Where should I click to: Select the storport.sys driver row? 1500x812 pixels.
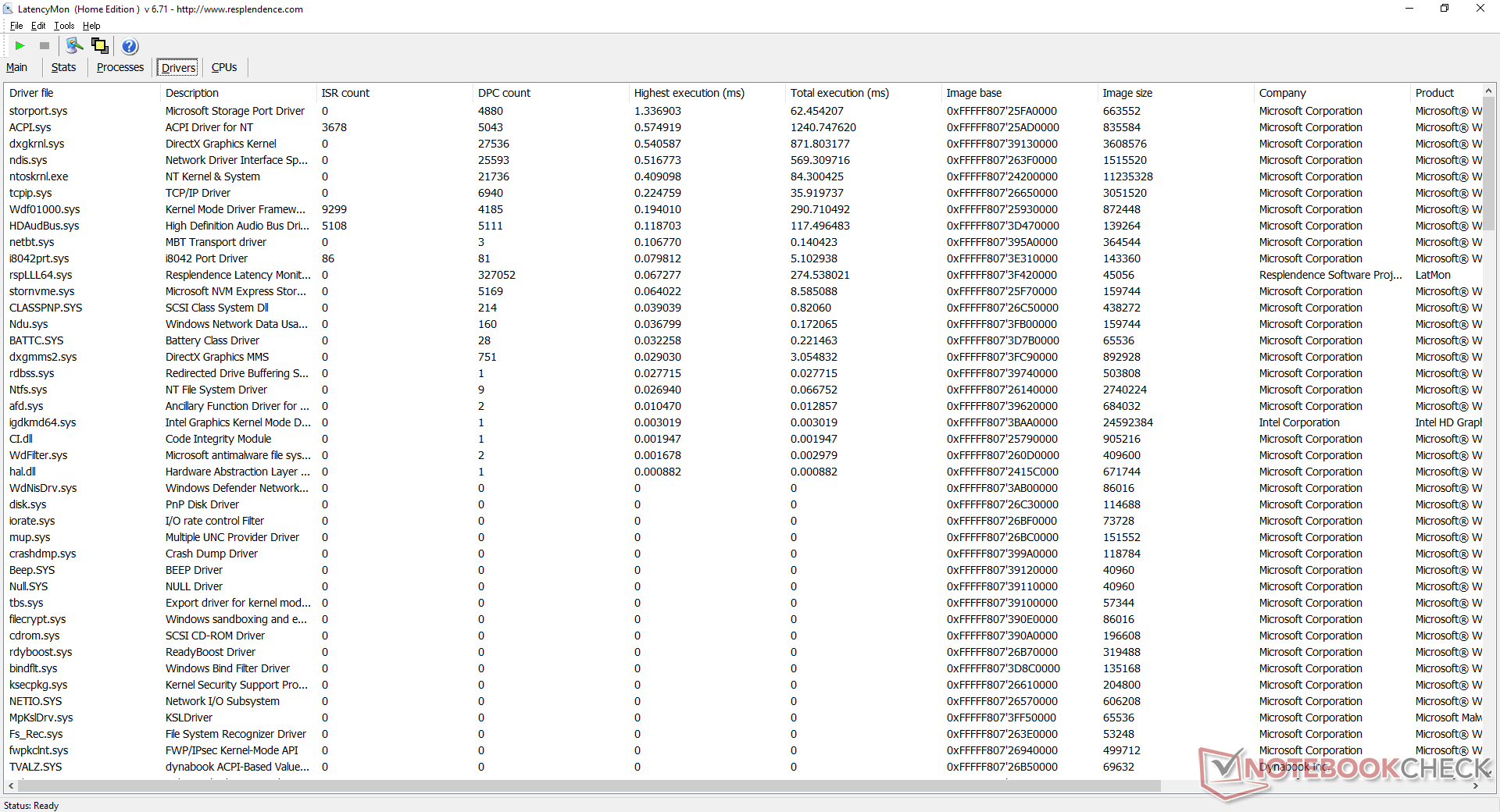744,111
